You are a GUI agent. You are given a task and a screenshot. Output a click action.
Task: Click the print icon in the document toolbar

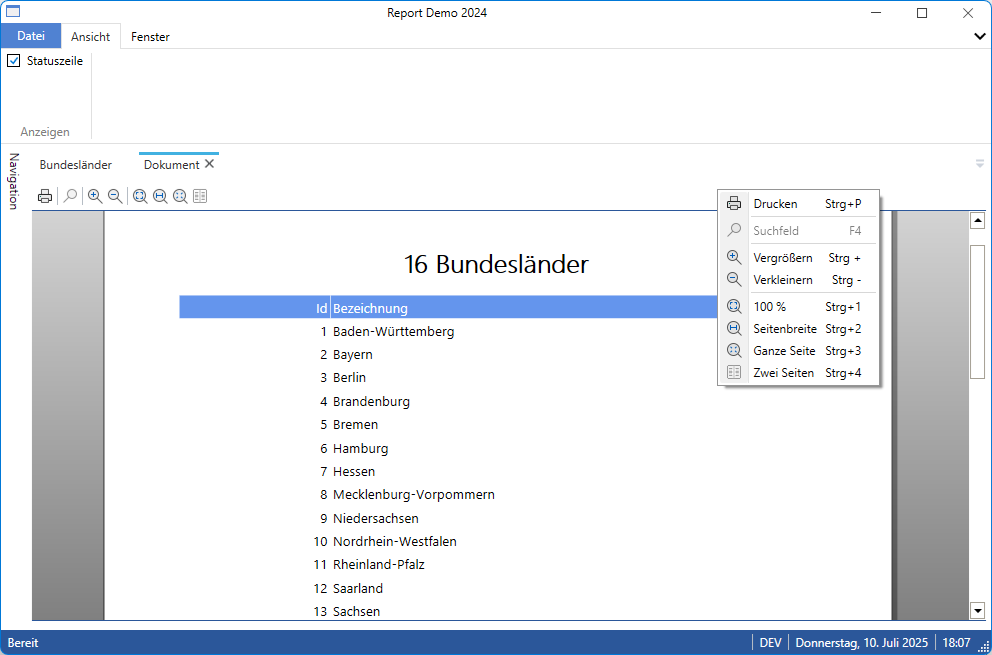[x=45, y=197]
